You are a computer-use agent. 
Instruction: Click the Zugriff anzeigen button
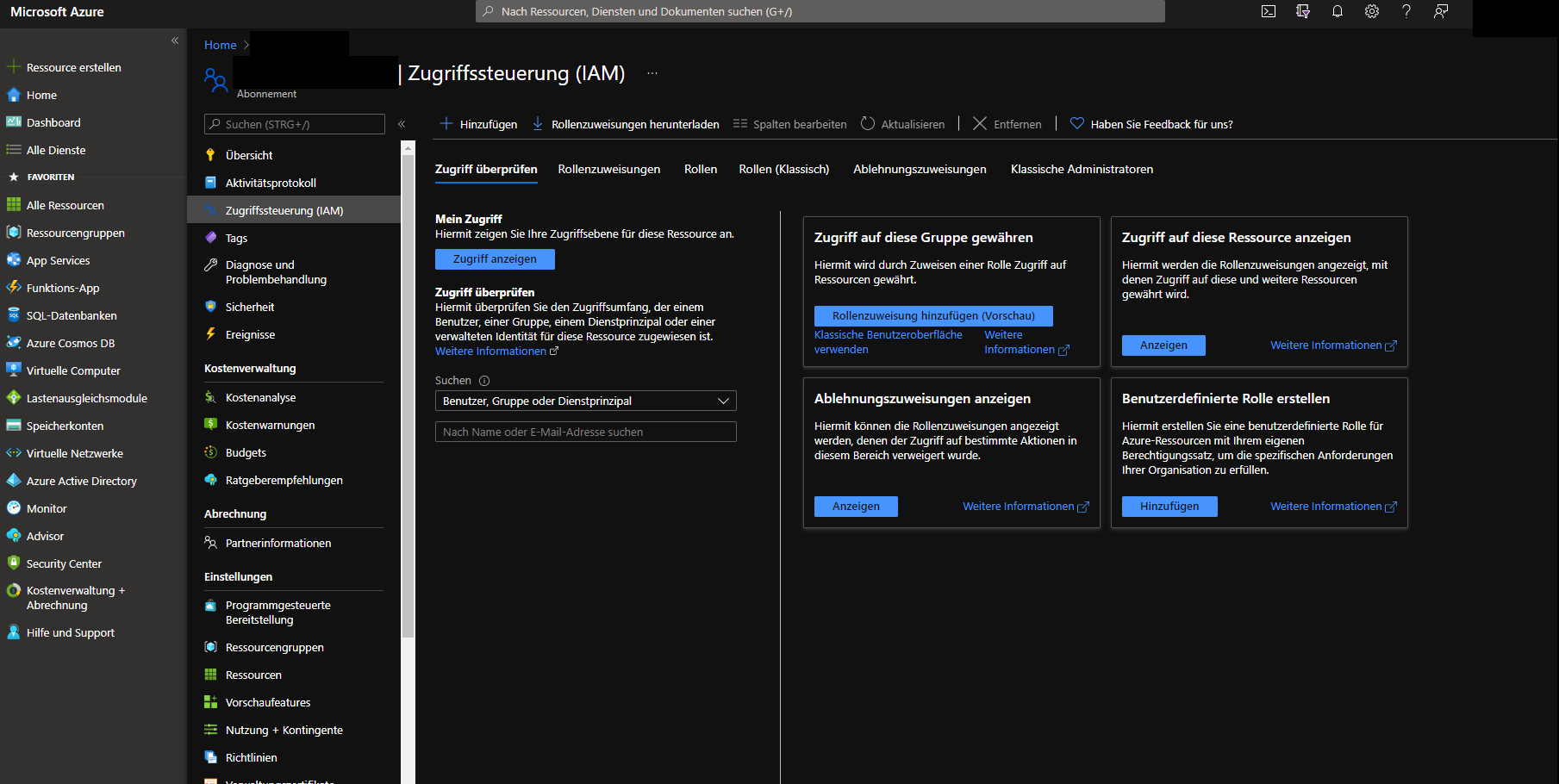point(495,259)
